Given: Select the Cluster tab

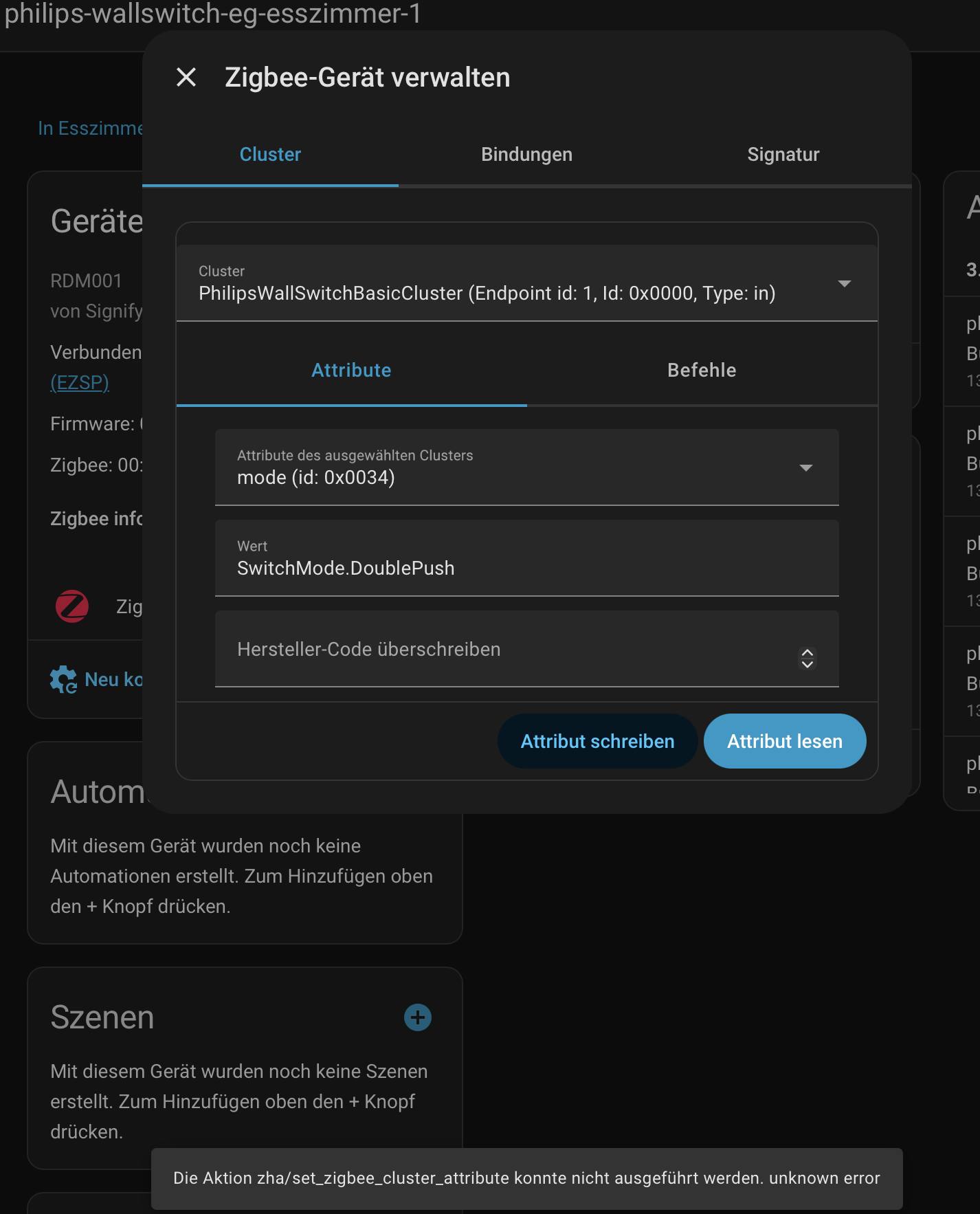Looking at the screenshot, I should (270, 155).
